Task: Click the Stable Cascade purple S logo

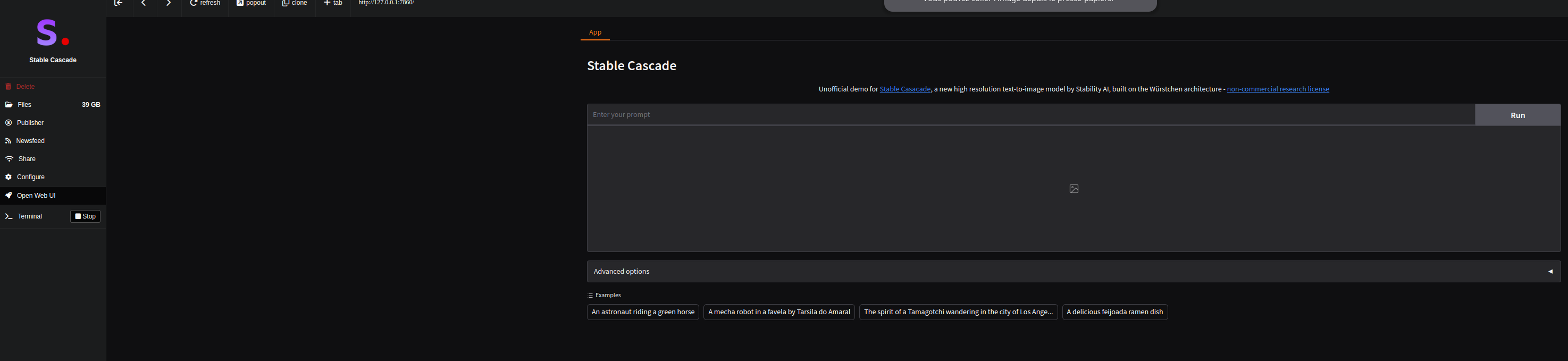Action: (x=52, y=32)
